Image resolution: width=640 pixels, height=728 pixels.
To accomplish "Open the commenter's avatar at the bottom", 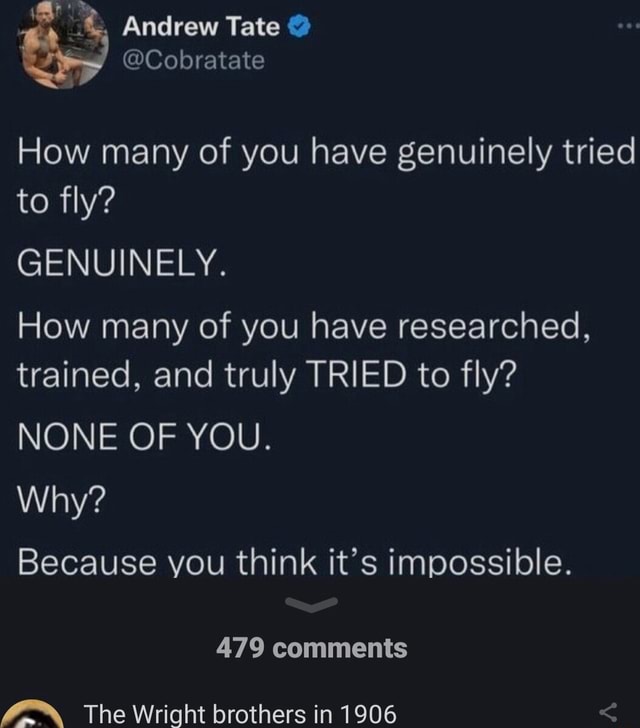I will (34, 714).
